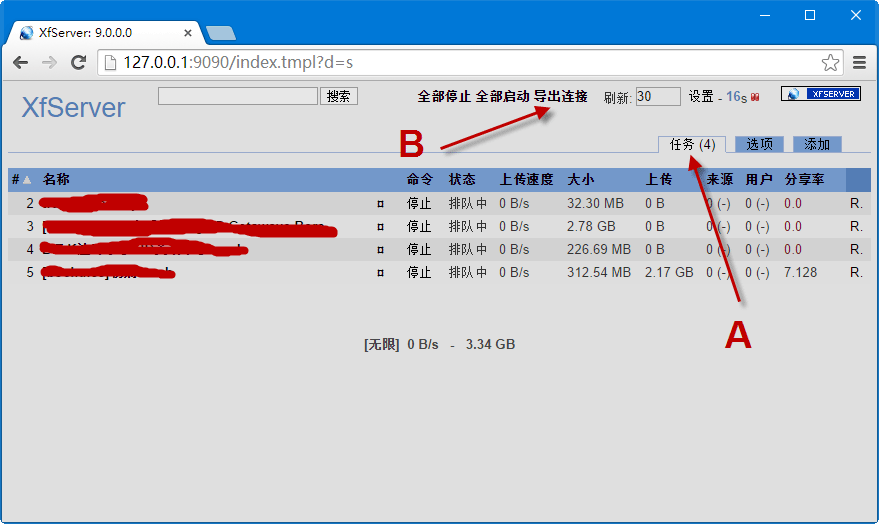Click the 排队中 status in row 2
879x524 pixels.
[x=468, y=203]
